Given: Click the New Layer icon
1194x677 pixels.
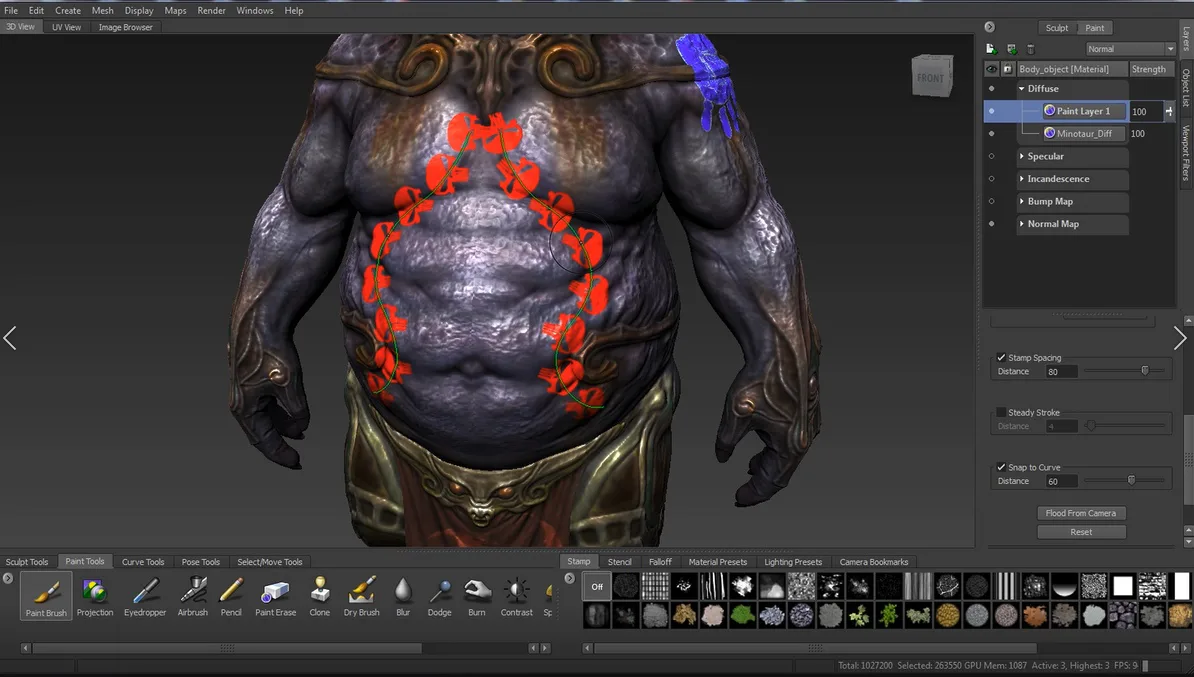Looking at the screenshot, I should [x=991, y=49].
